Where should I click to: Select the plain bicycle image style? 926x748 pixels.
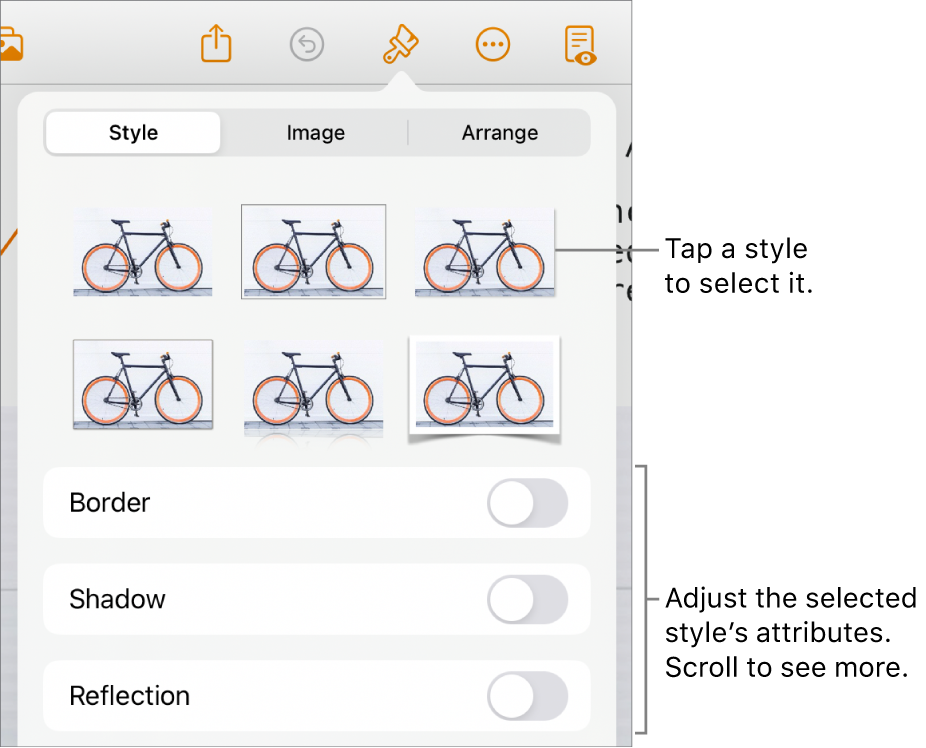pyautogui.click(x=142, y=252)
